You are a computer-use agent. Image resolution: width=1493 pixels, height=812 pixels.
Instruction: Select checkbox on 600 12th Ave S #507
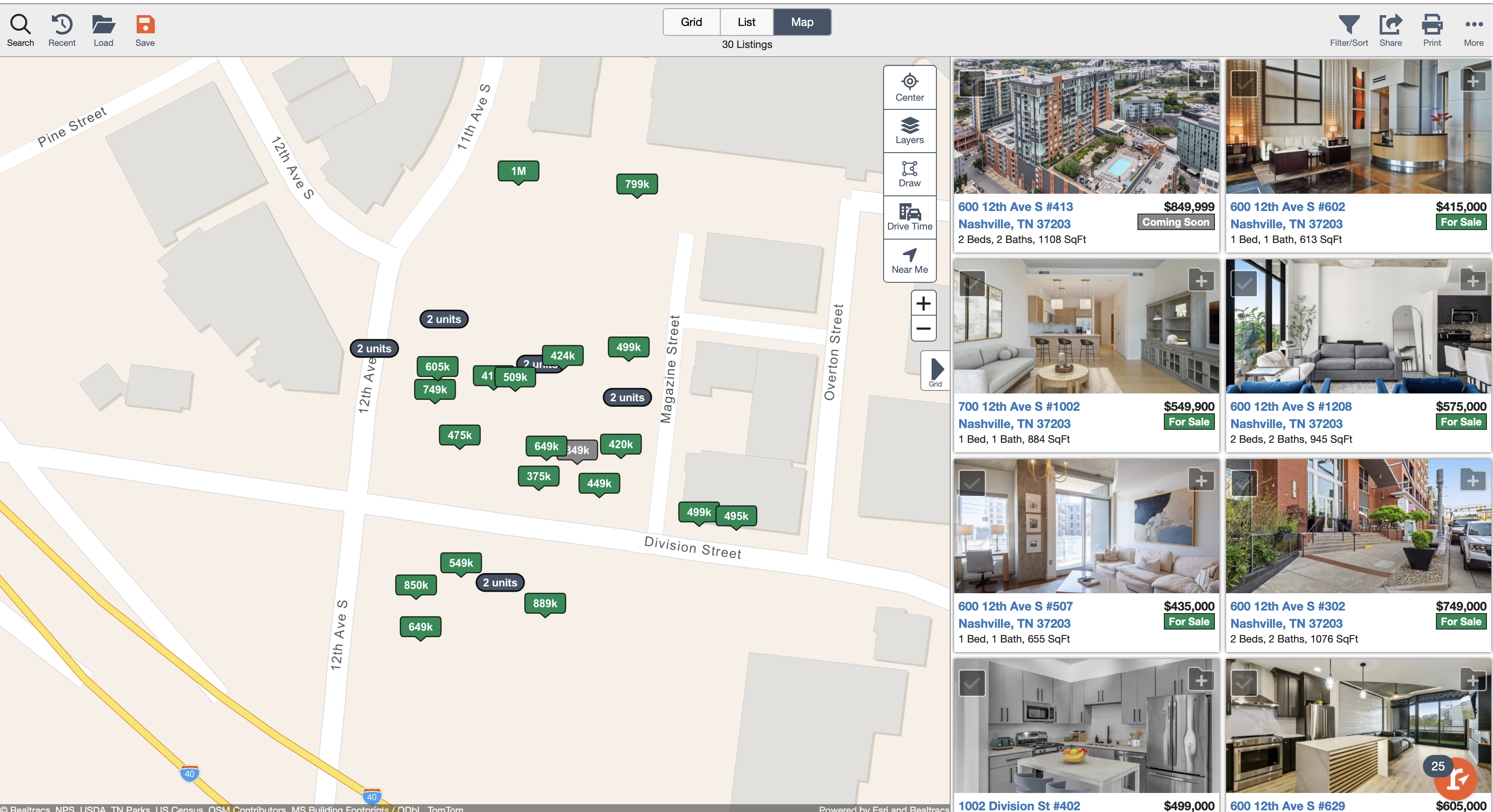972,483
